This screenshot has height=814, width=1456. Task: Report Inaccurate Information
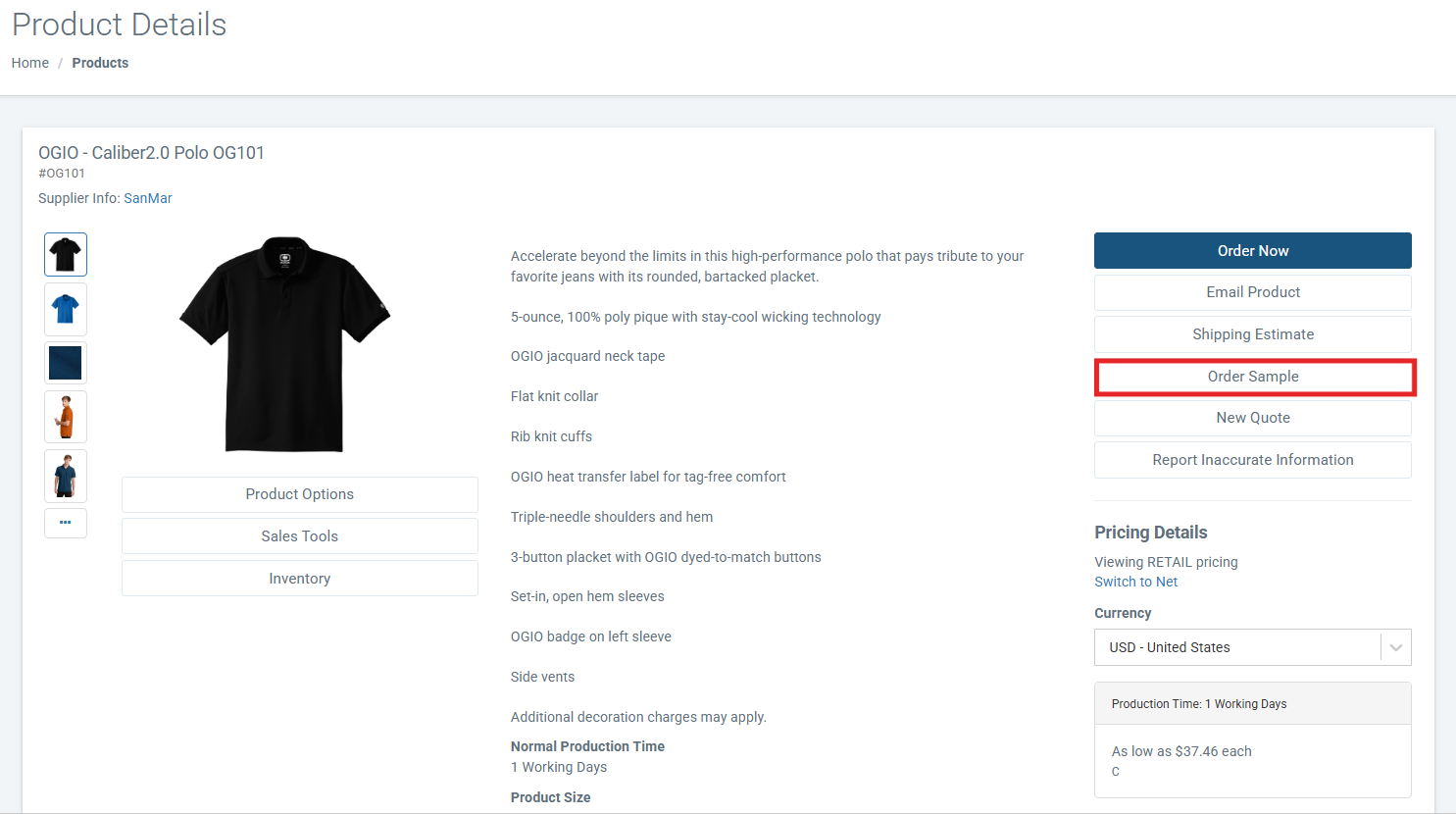1252,460
